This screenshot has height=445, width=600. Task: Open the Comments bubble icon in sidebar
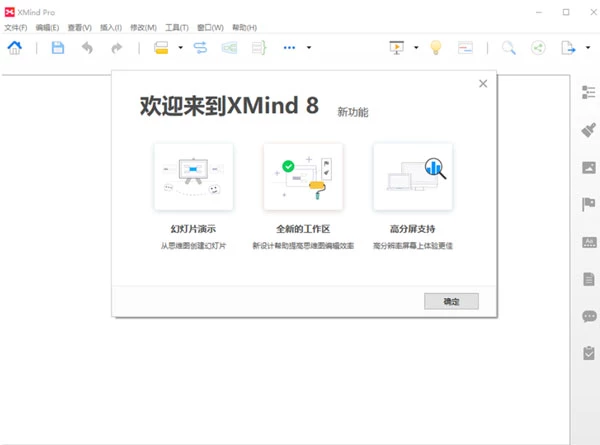[589, 316]
